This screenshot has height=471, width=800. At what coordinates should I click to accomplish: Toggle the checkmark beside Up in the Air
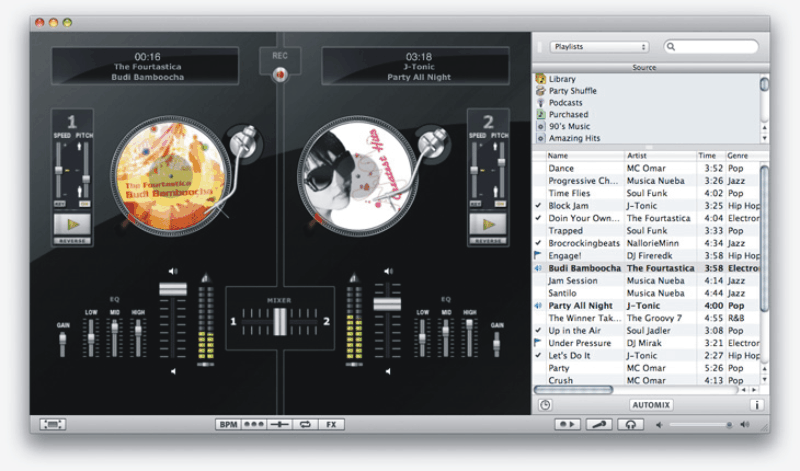click(x=539, y=330)
